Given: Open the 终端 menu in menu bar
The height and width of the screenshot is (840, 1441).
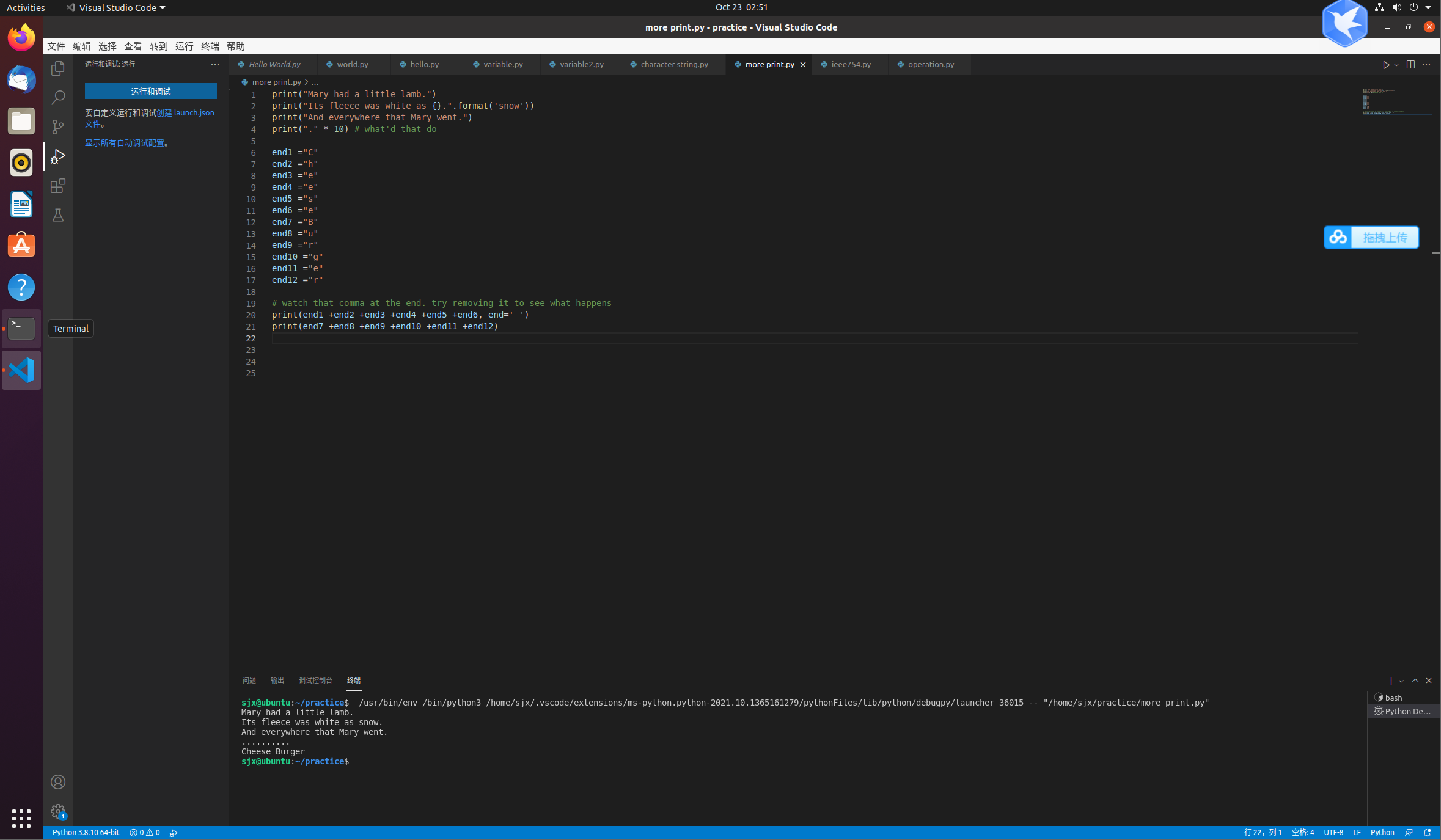Looking at the screenshot, I should pos(210,46).
